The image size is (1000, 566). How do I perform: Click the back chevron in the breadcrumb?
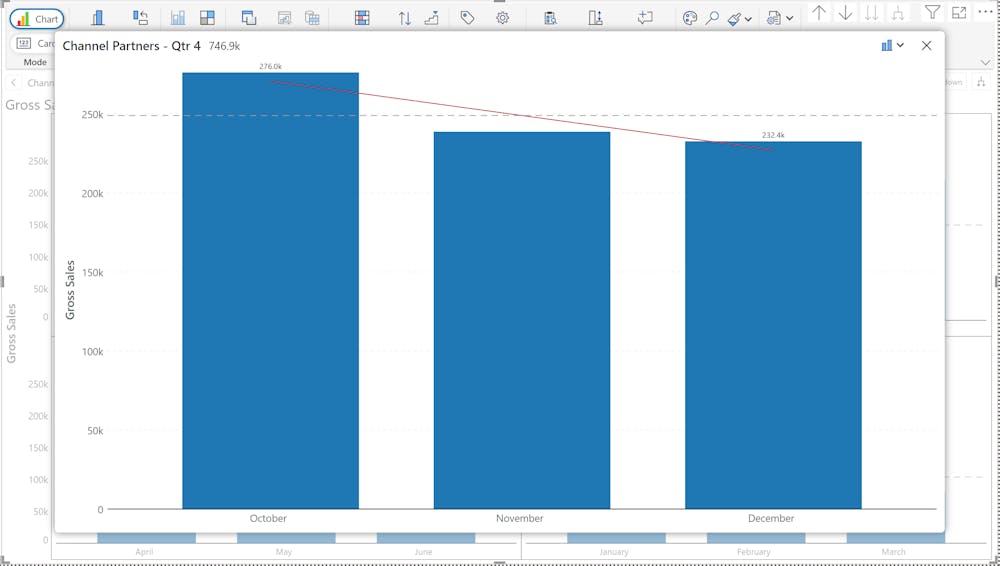[x=13, y=82]
